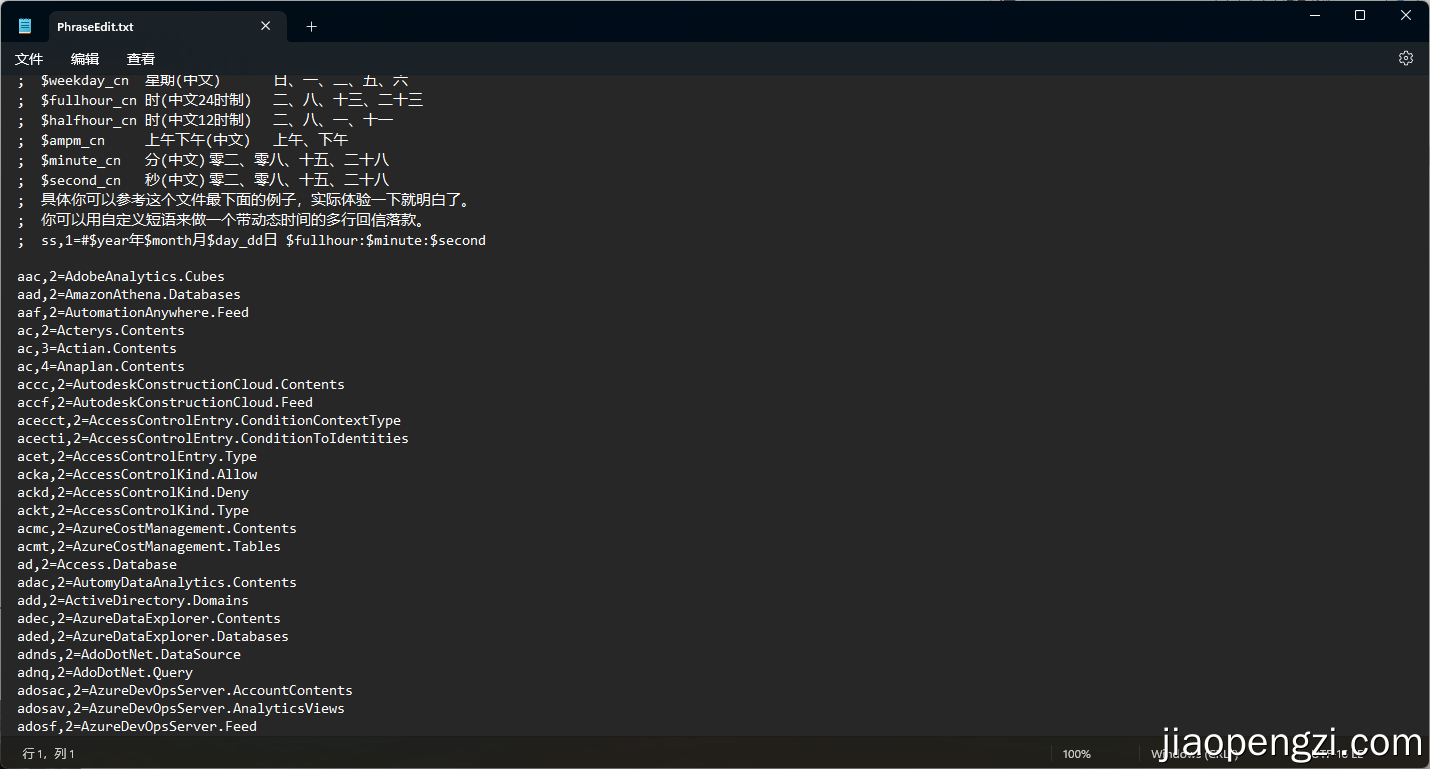Click line aded,2=AzureDataExplorer.Databases
1430x769 pixels.
[x=153, y=636]
